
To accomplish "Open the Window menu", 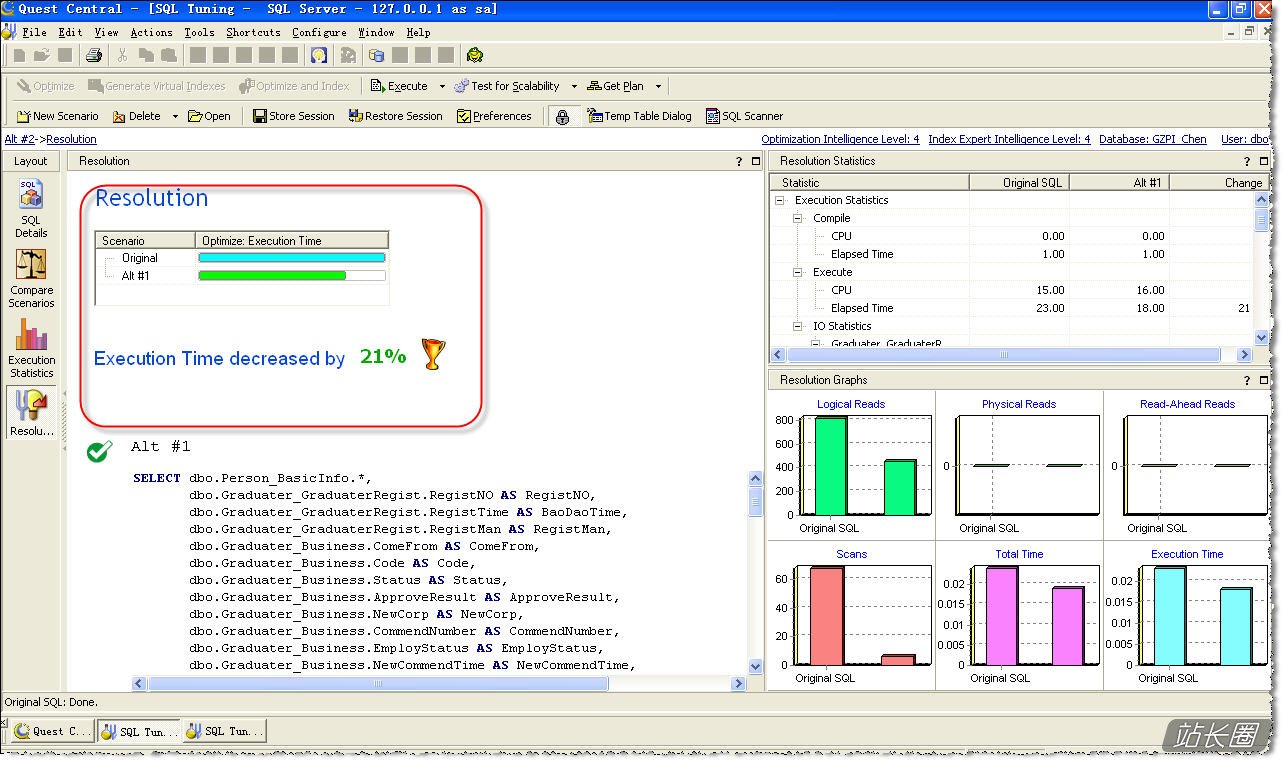I will click(376, 32).
